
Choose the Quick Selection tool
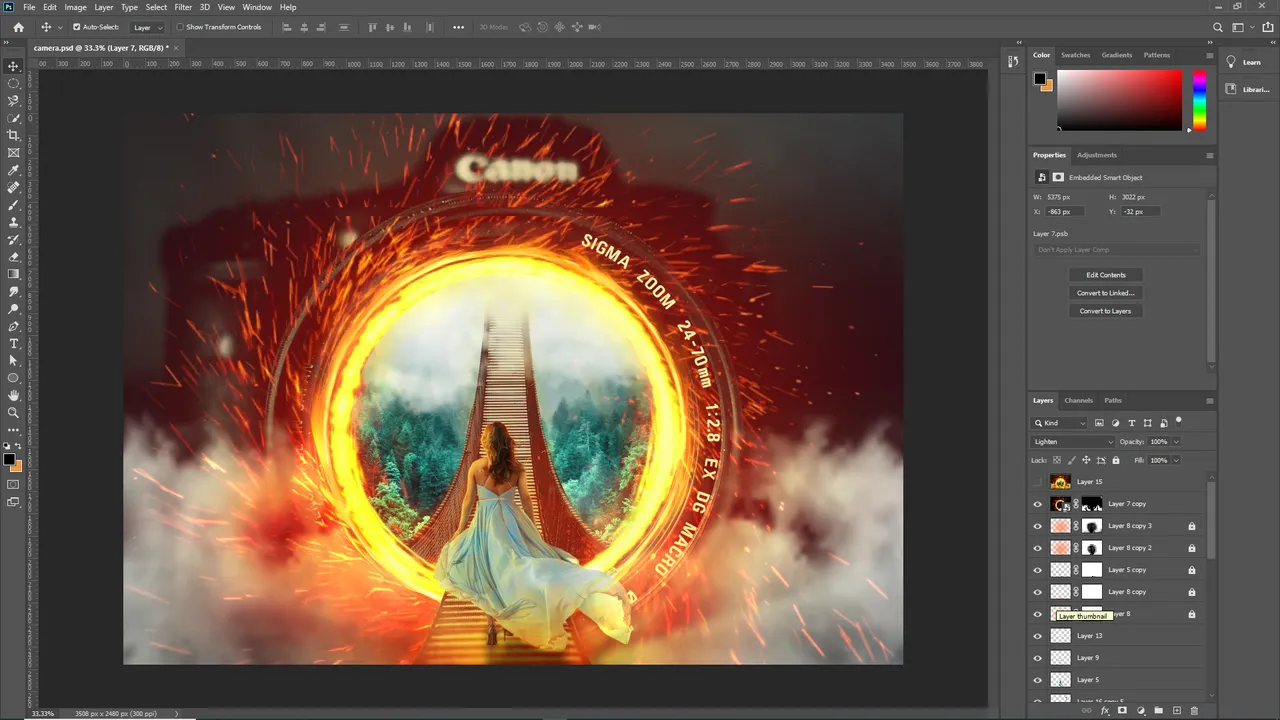pyautogui.click(x=13, y=118)
